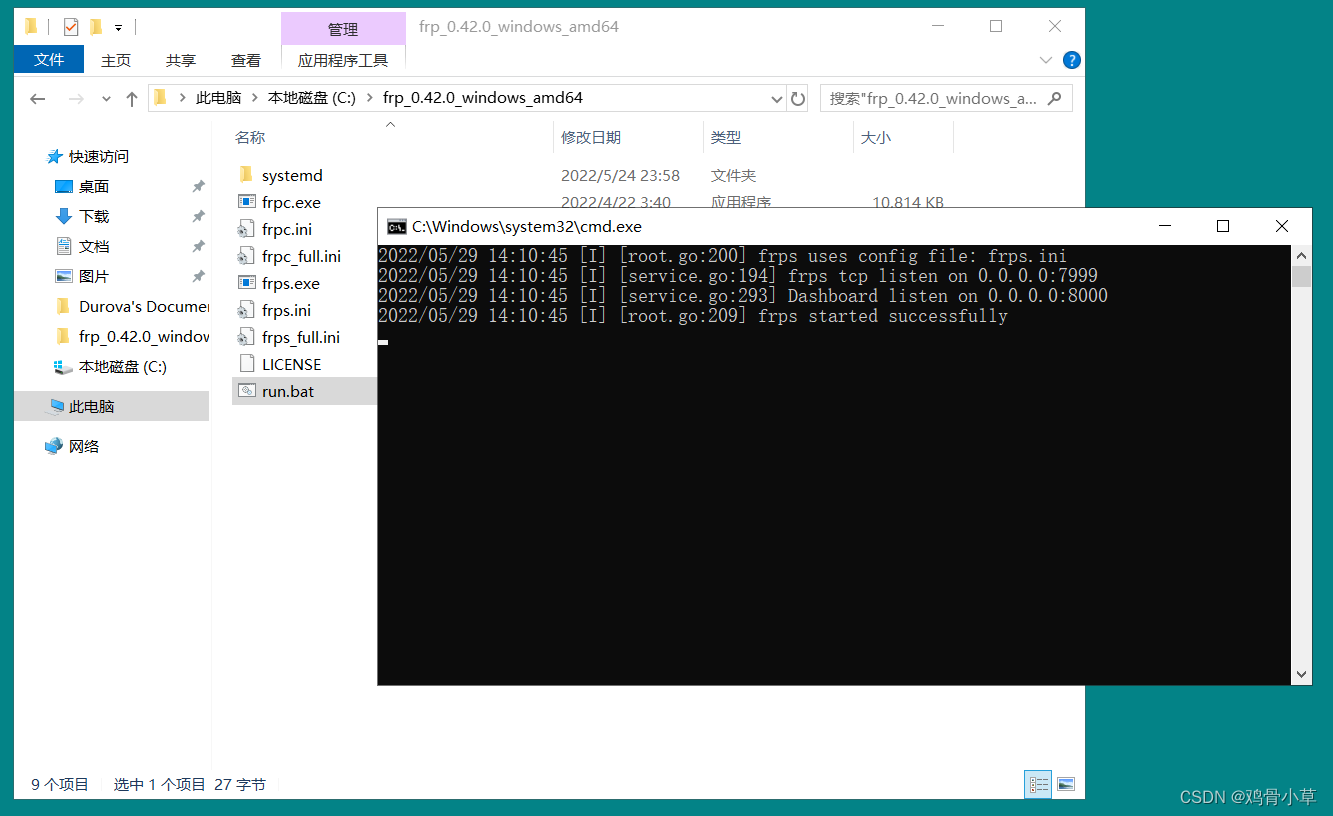This screenshot has height=816, width=1333.
Task: Go up one folder level
Action: pos(132,98)
